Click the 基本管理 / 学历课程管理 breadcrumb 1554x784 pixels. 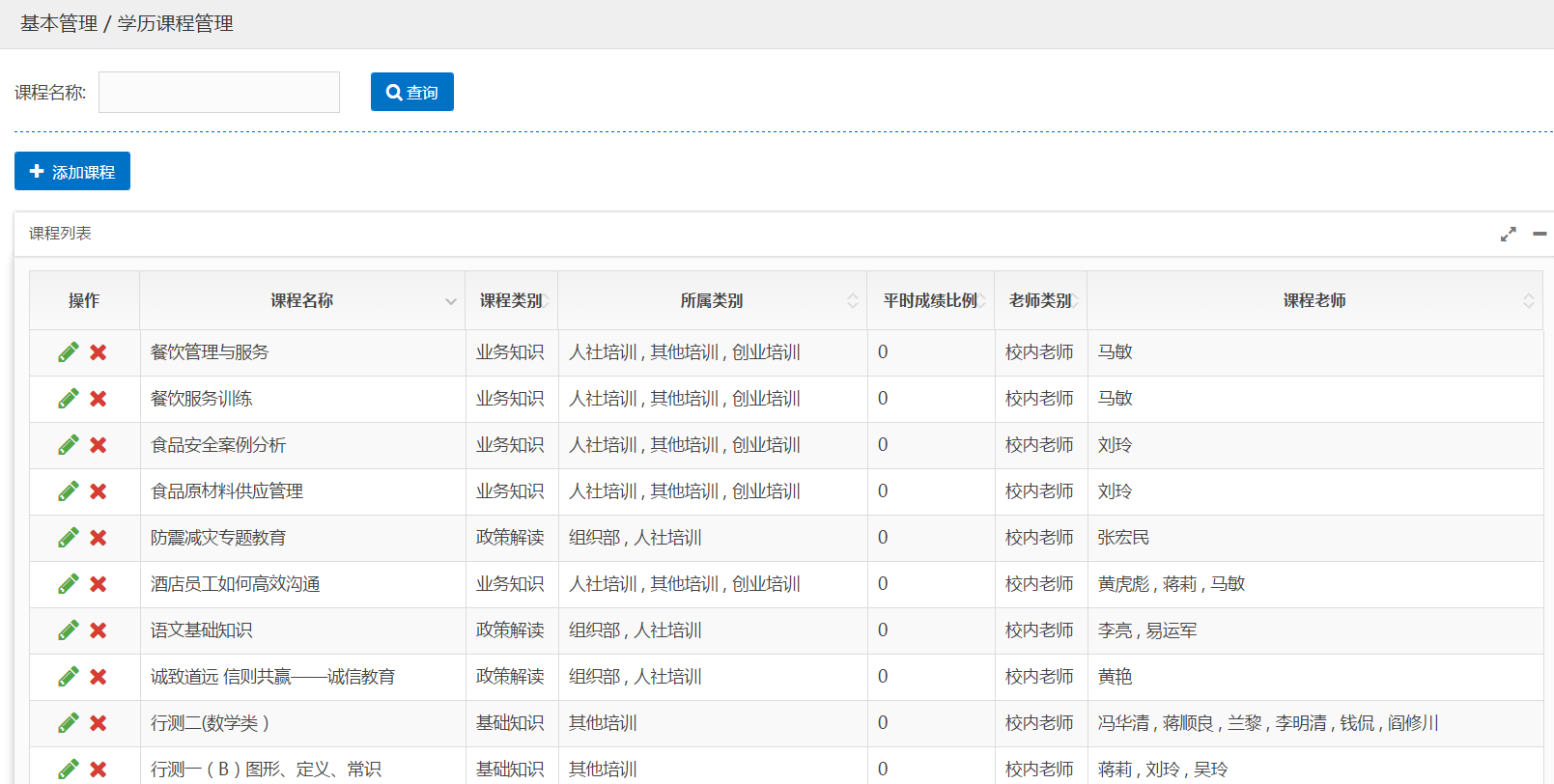127,23
